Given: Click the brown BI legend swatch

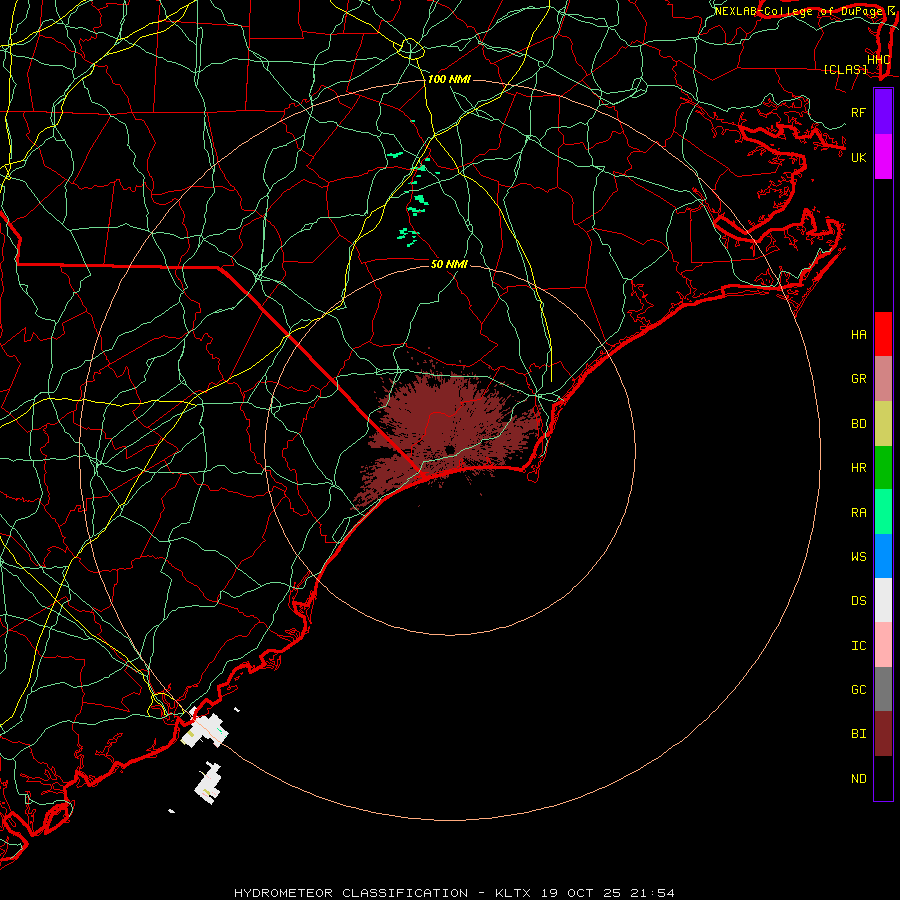Looking at the screenshot, I should point(883,734).
